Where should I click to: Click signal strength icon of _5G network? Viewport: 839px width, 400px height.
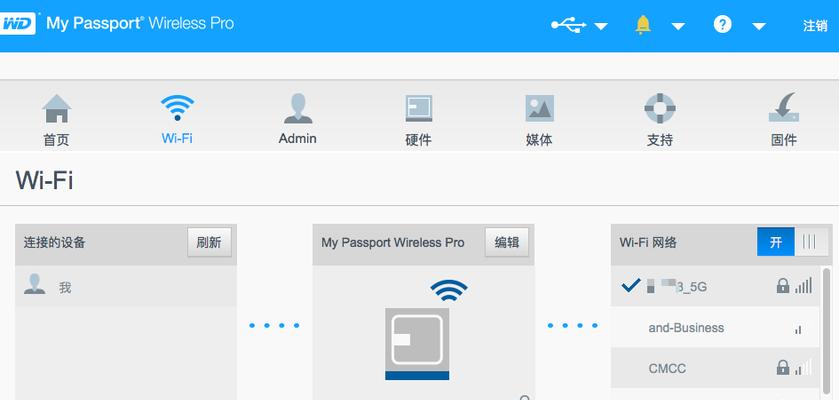pos(803,285)
